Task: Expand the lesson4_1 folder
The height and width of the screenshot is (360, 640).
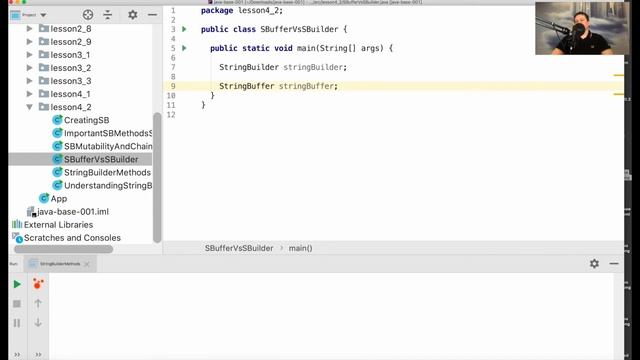Action: pos(29,94)
